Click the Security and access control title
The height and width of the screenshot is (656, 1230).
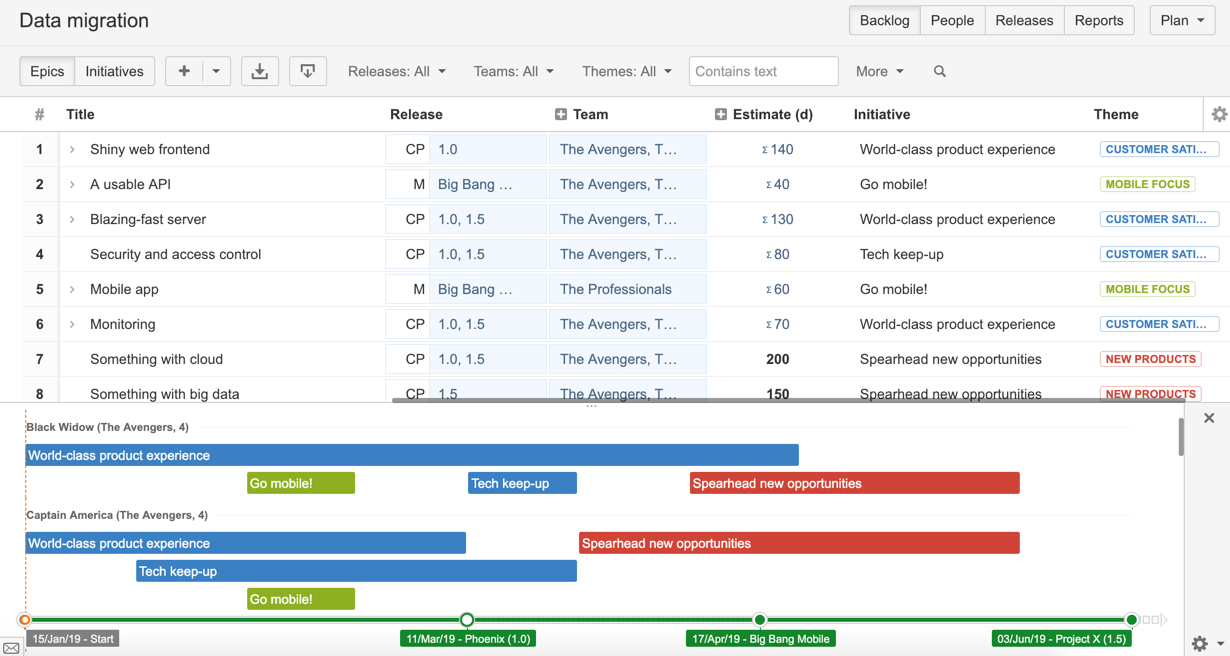175,254
